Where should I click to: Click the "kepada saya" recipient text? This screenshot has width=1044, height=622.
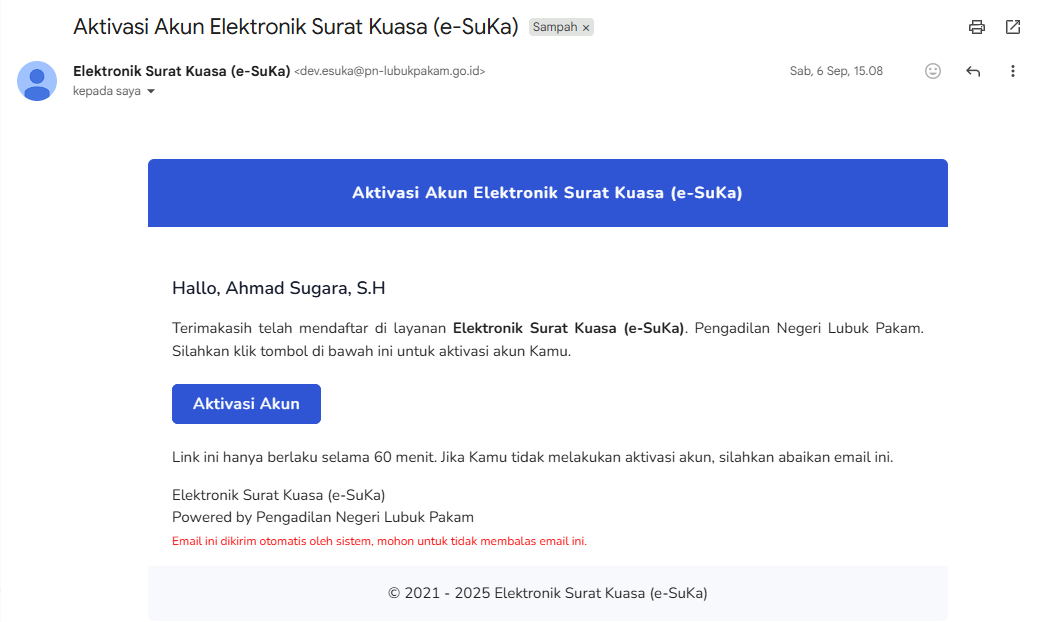coord(106,91)
